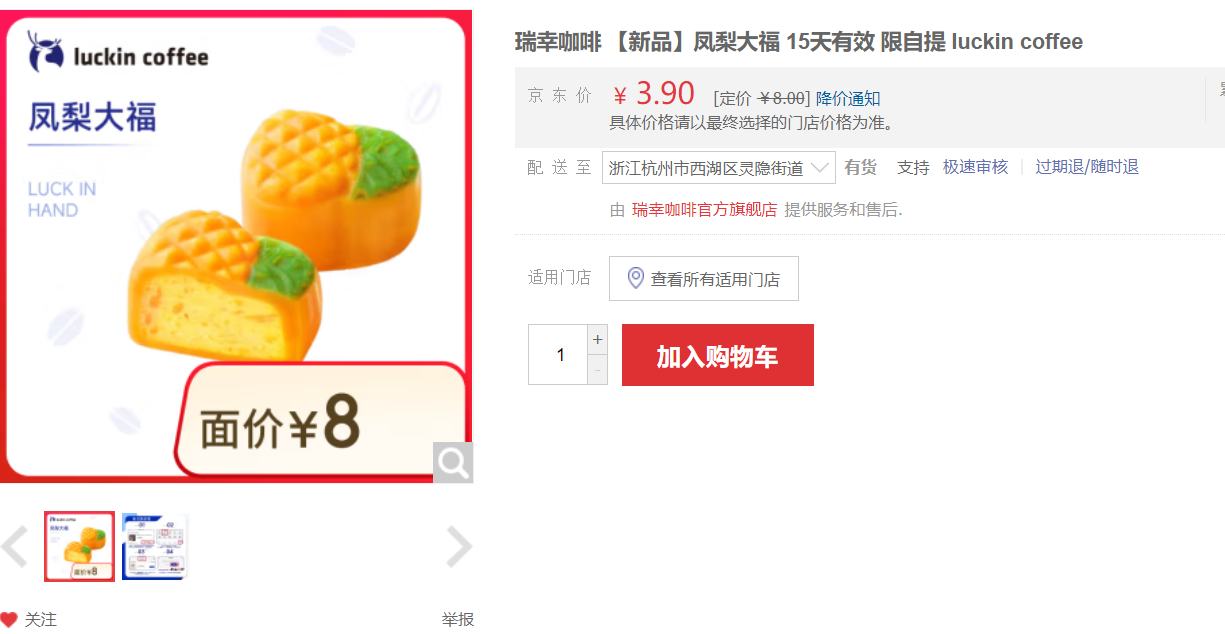Visit 瑞幸咖啡官方旗舰店 store link
The width and height of the screenshot is (1225, 634).
click(704, 209)
